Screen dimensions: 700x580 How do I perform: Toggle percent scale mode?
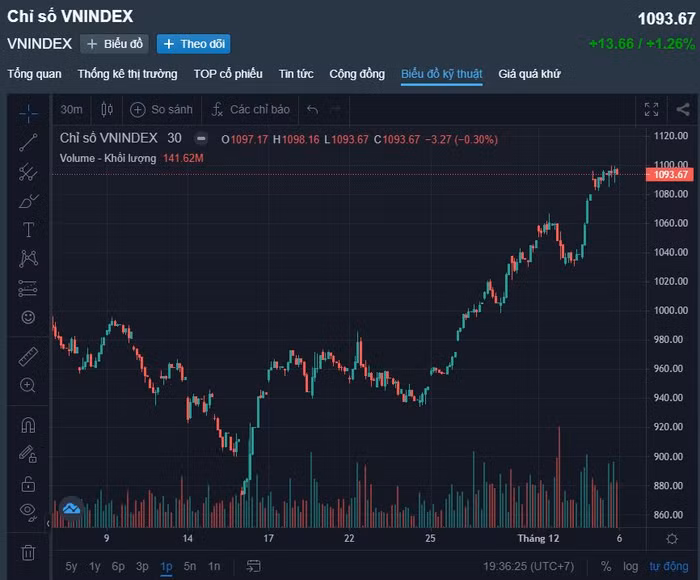(x=606, y=566)
